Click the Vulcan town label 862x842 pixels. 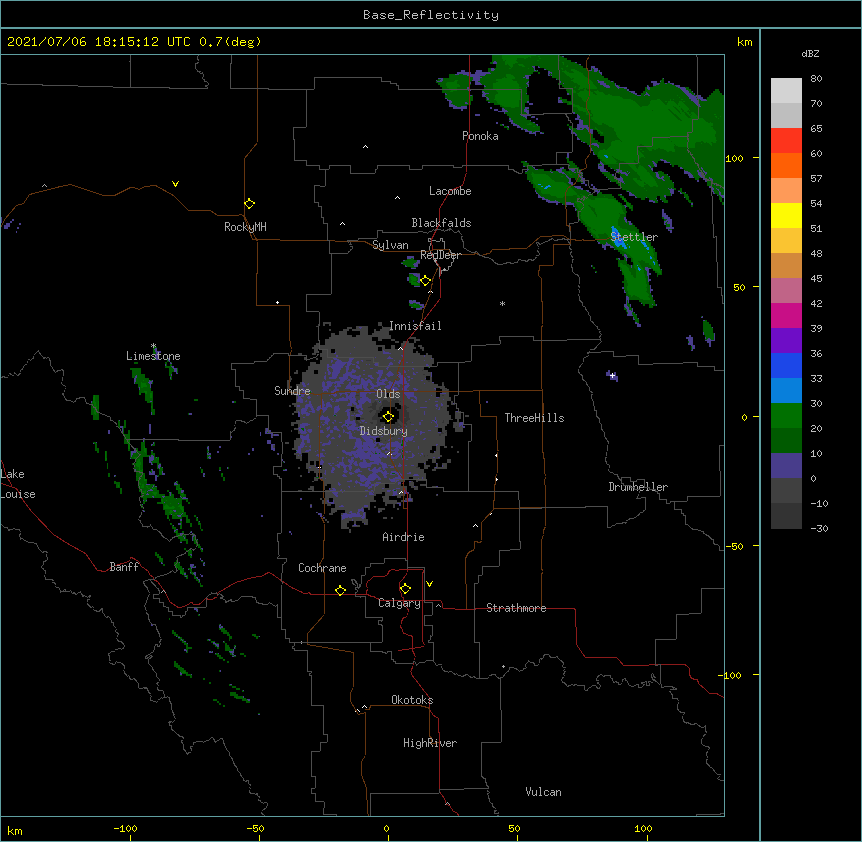[x=543, y=792]
